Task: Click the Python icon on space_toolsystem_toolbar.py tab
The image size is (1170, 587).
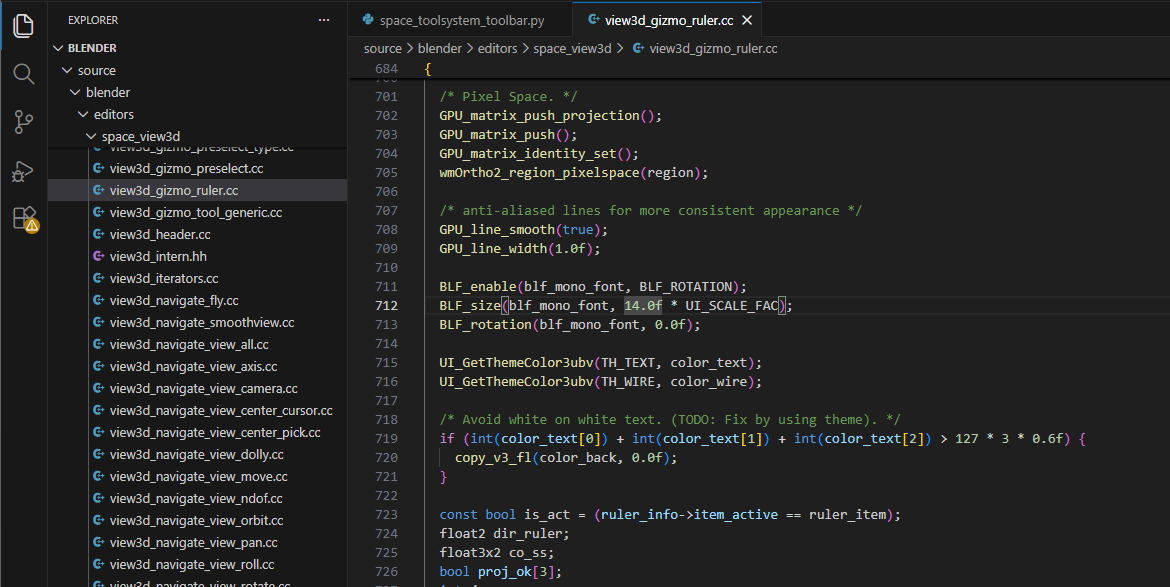Action: point(368,20)
